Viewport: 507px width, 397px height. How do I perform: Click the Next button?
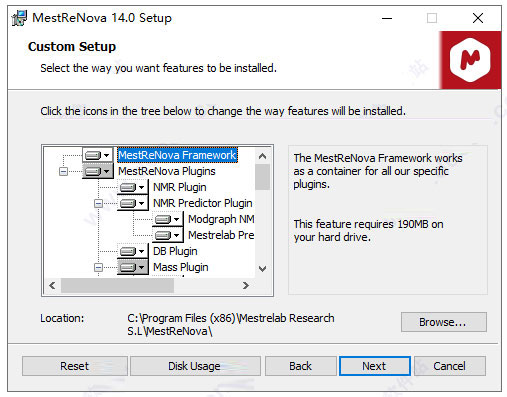coord(375,366)
